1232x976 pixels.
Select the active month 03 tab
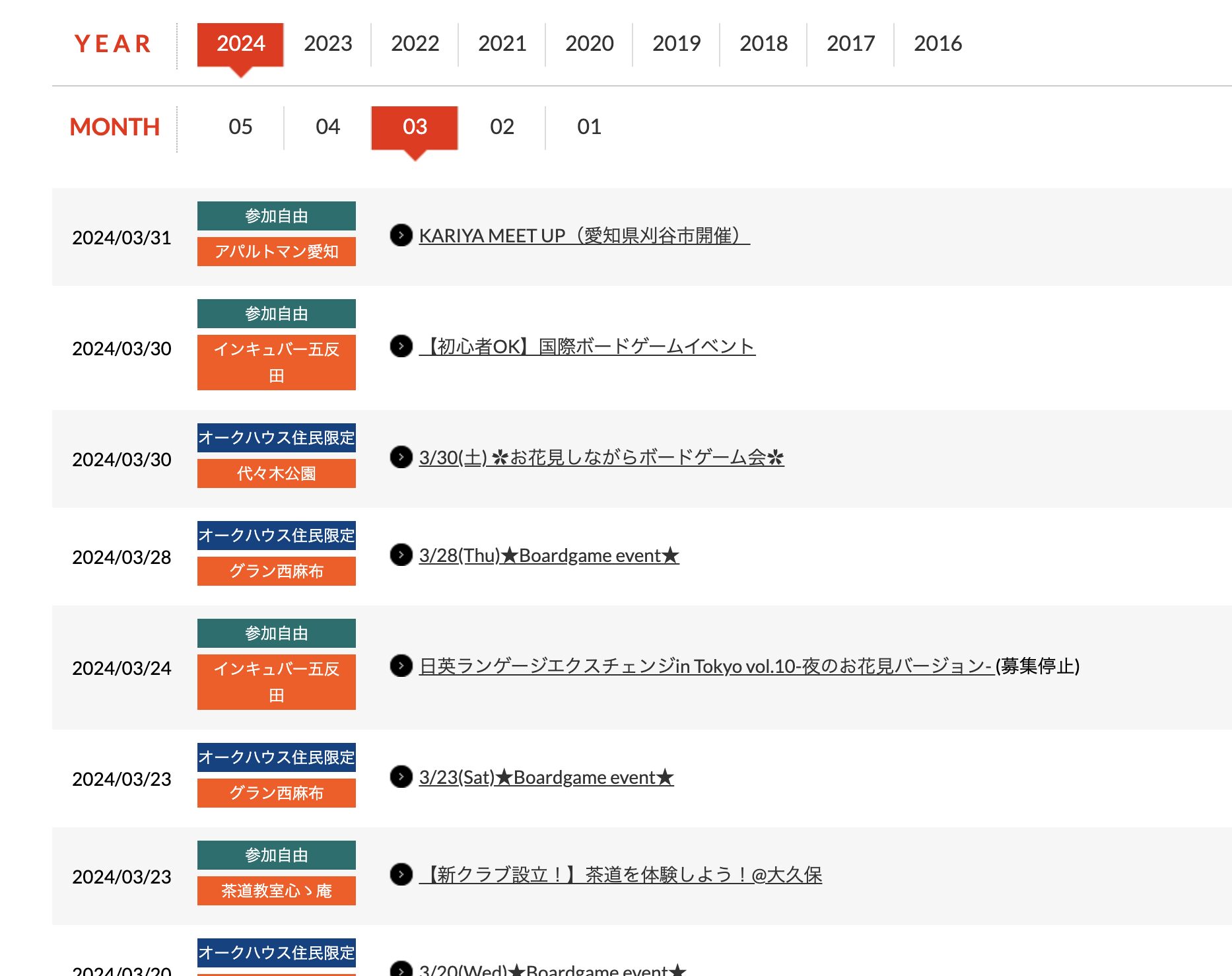(x=415, y=127)
